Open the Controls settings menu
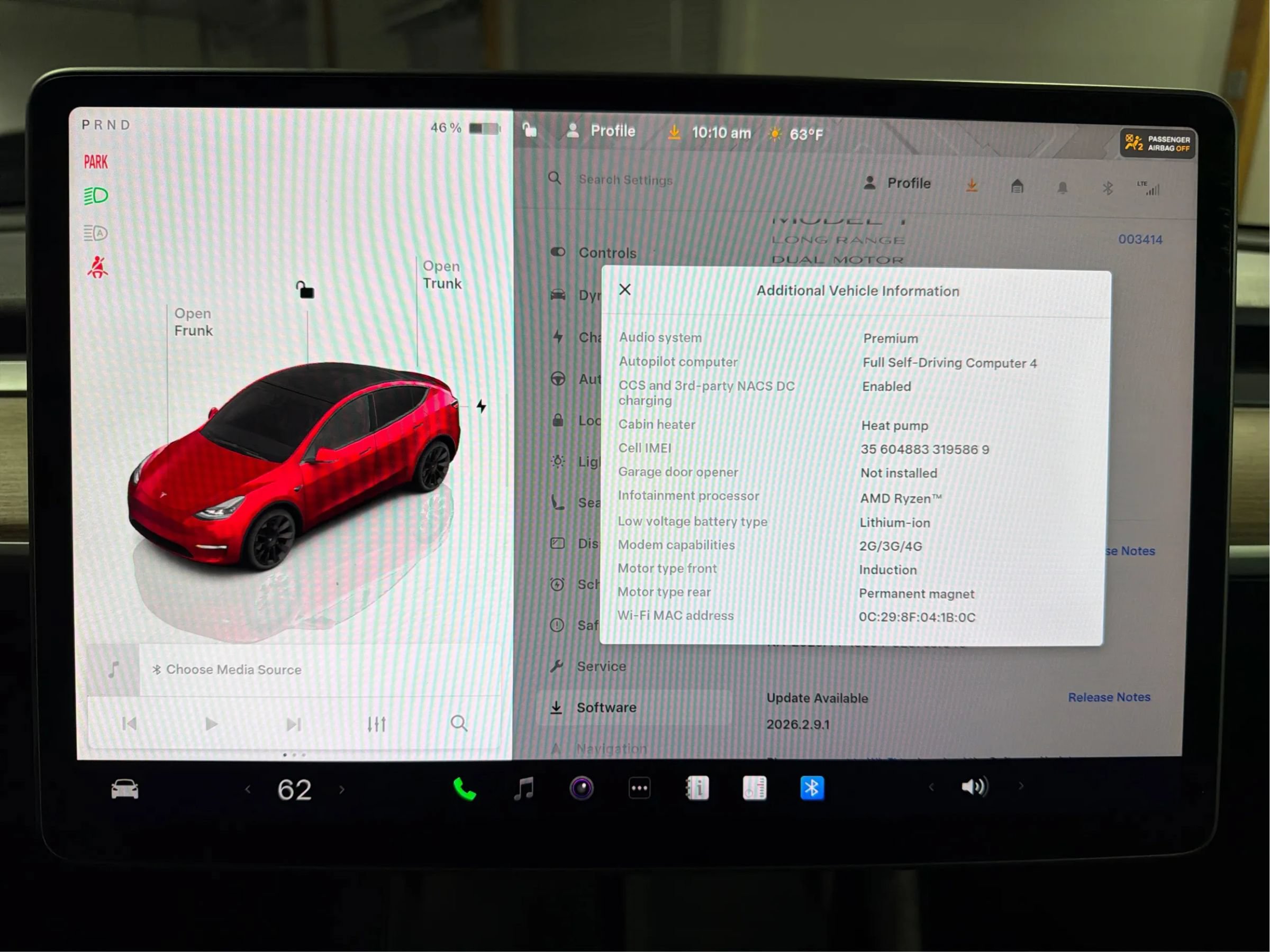Viewport: 1270px width, 952px height. [x=594, y=252]
